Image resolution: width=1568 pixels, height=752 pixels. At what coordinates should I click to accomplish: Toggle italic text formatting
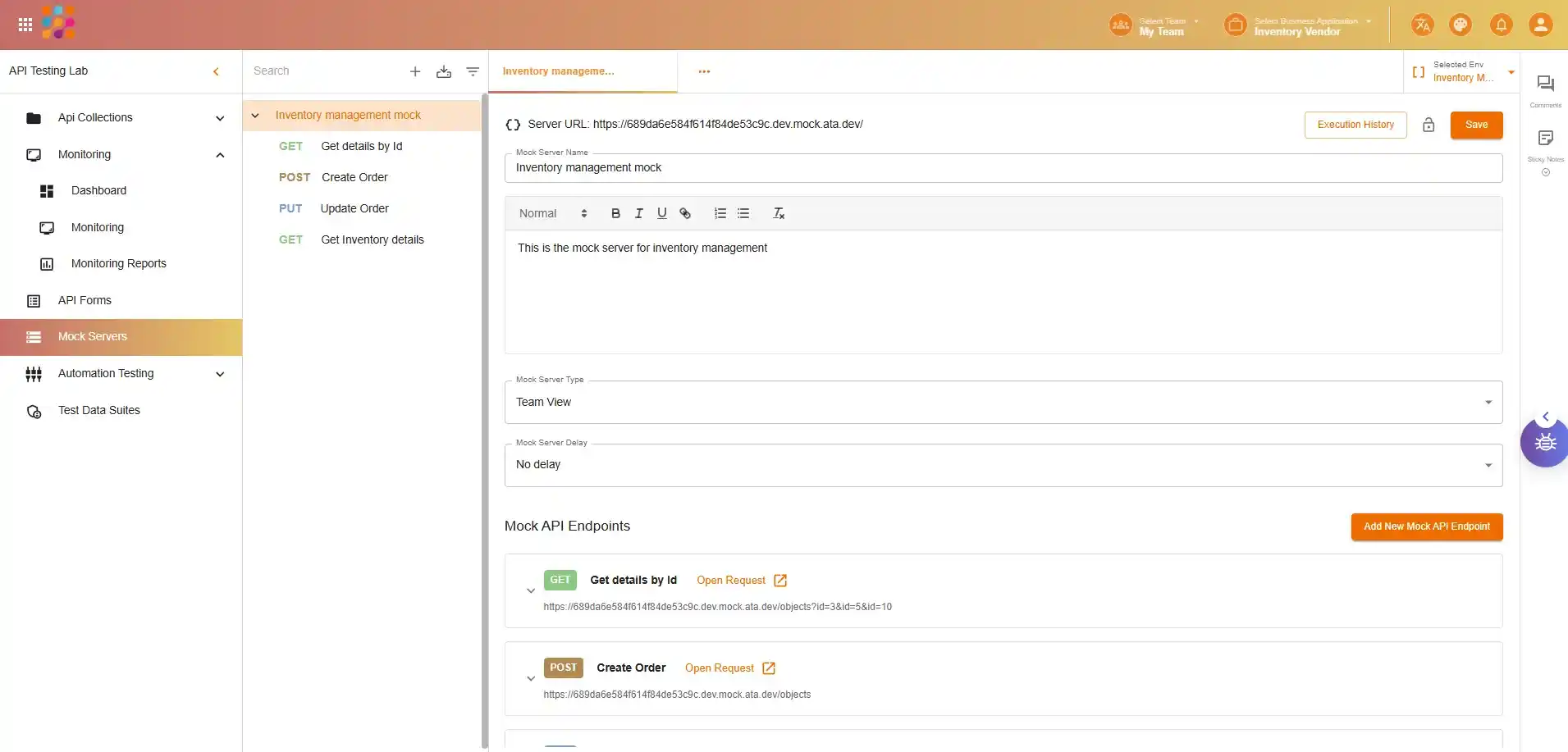tap(638, 213)
